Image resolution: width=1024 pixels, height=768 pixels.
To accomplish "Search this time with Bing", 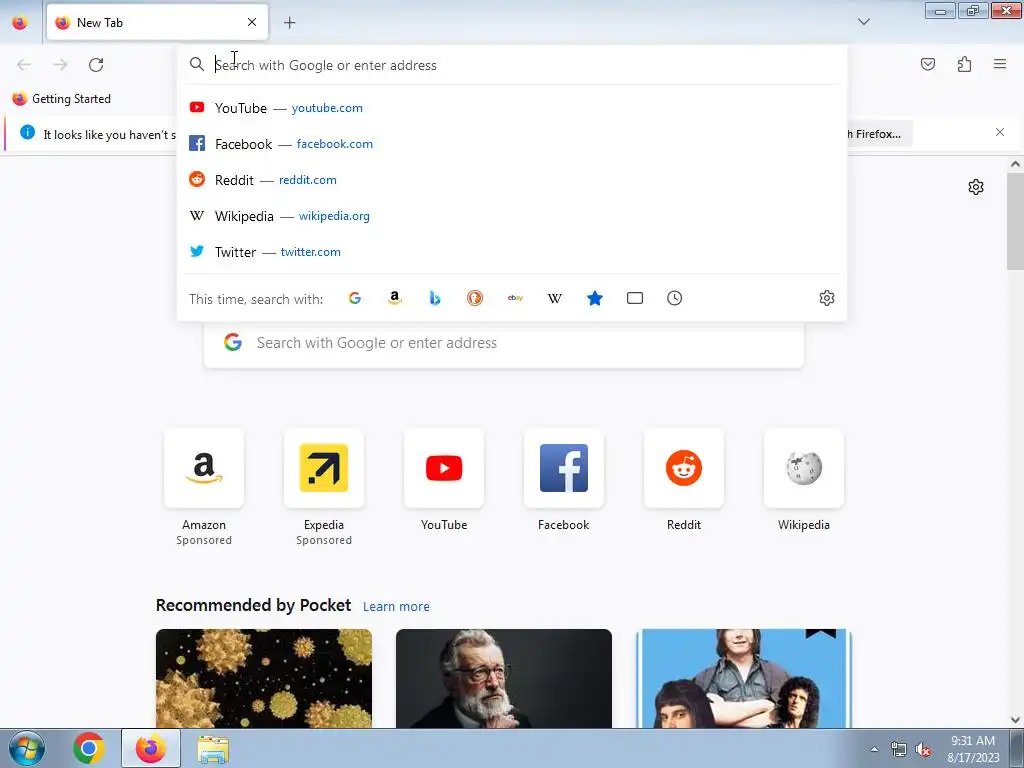I will [x=435, y=298].
